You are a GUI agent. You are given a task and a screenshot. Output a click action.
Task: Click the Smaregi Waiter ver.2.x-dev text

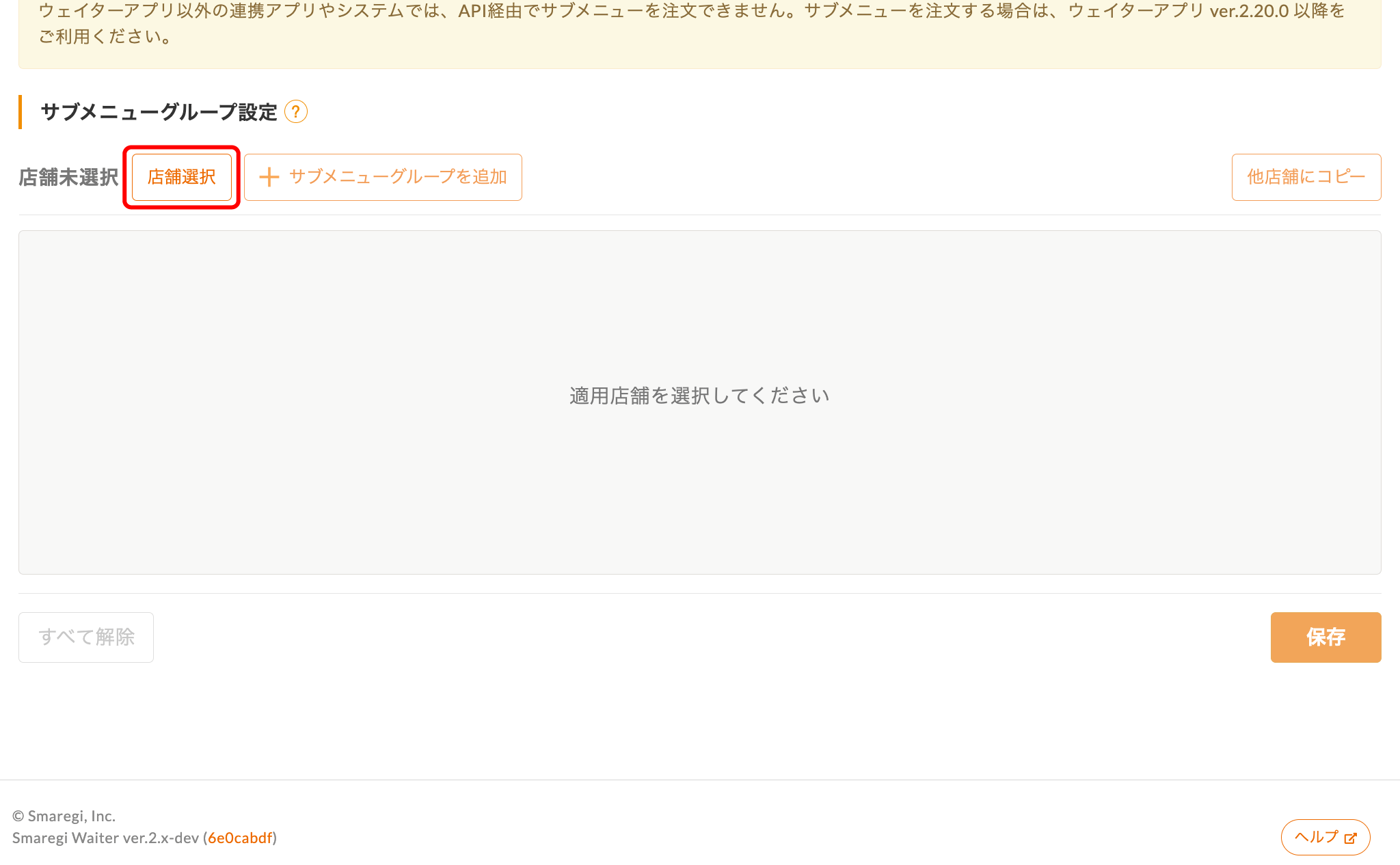105,838
